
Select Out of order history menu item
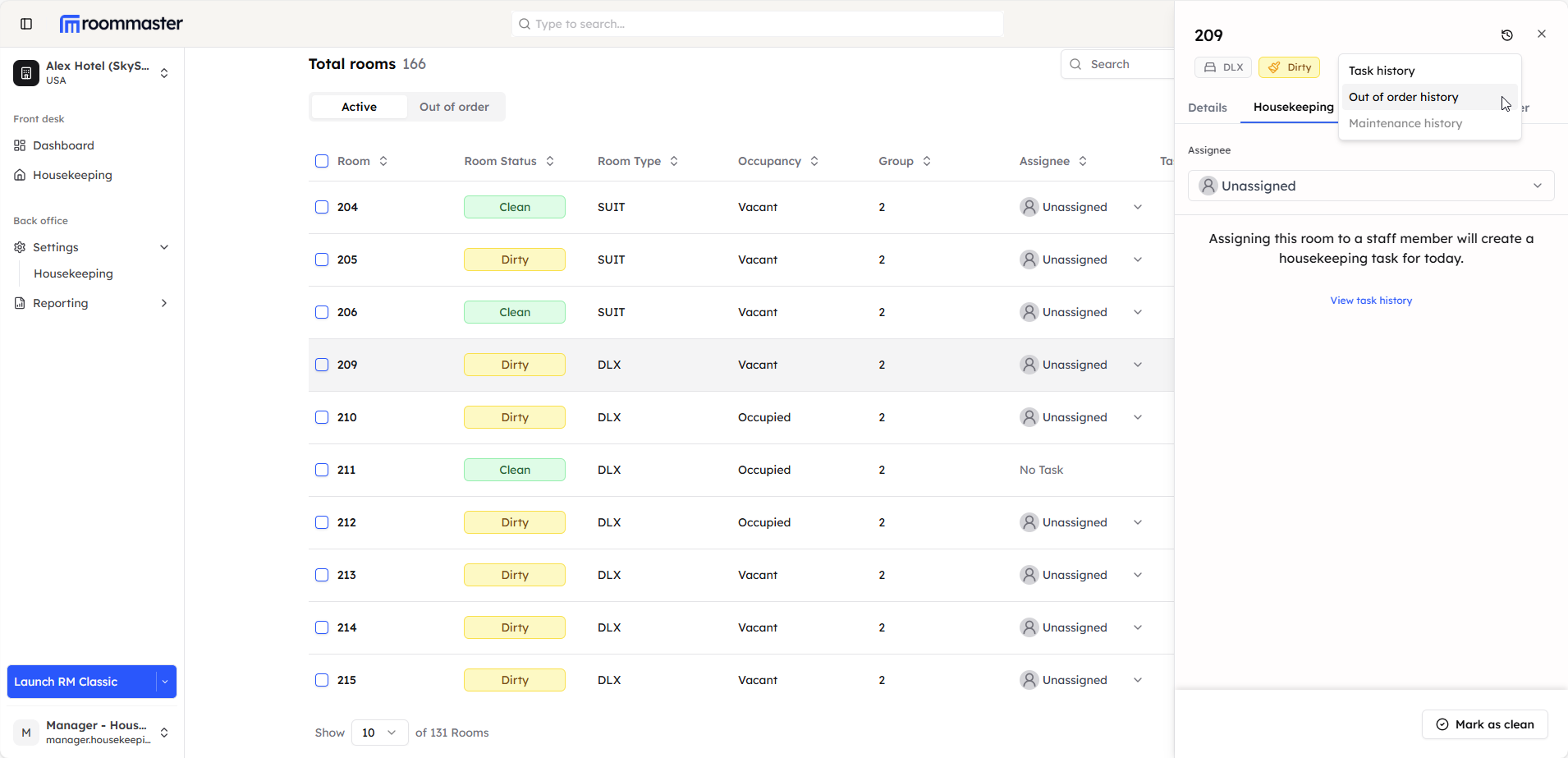(1403, 97)
